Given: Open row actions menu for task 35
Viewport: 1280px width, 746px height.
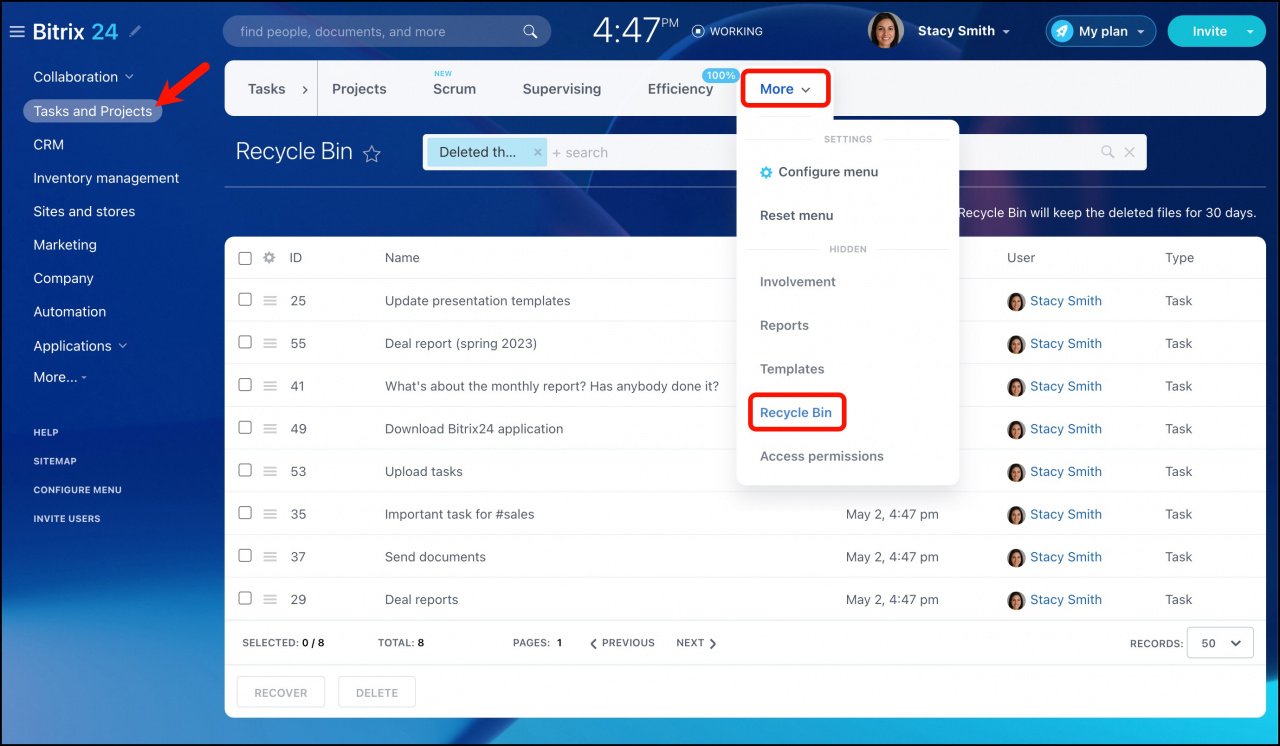Looking at the screenshot, I should coord(270,514).
